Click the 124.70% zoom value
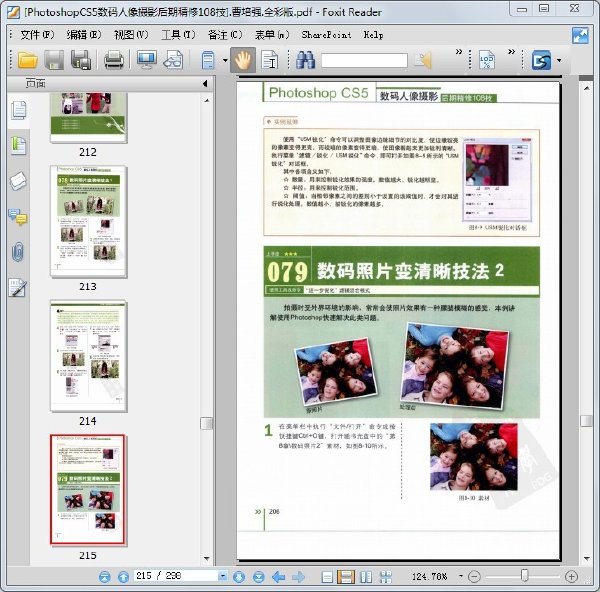Image resolution: width=600 pixels, height=592 pixels. pos(429,576)
